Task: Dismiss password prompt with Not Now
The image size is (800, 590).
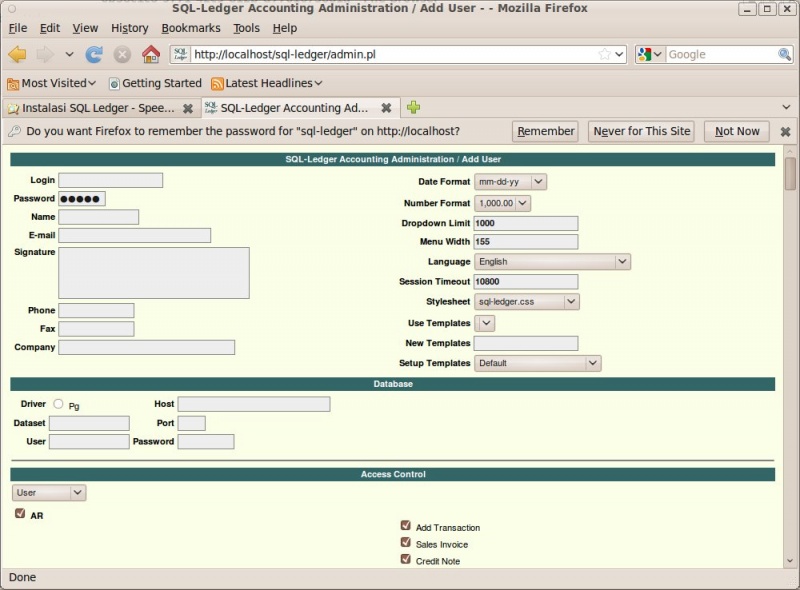Action: [736, 131]
